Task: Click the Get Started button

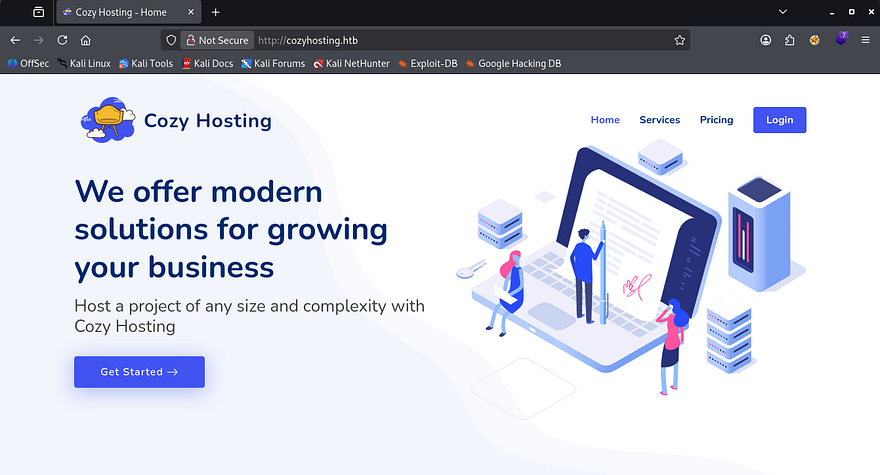Action: tap(139, 372)
